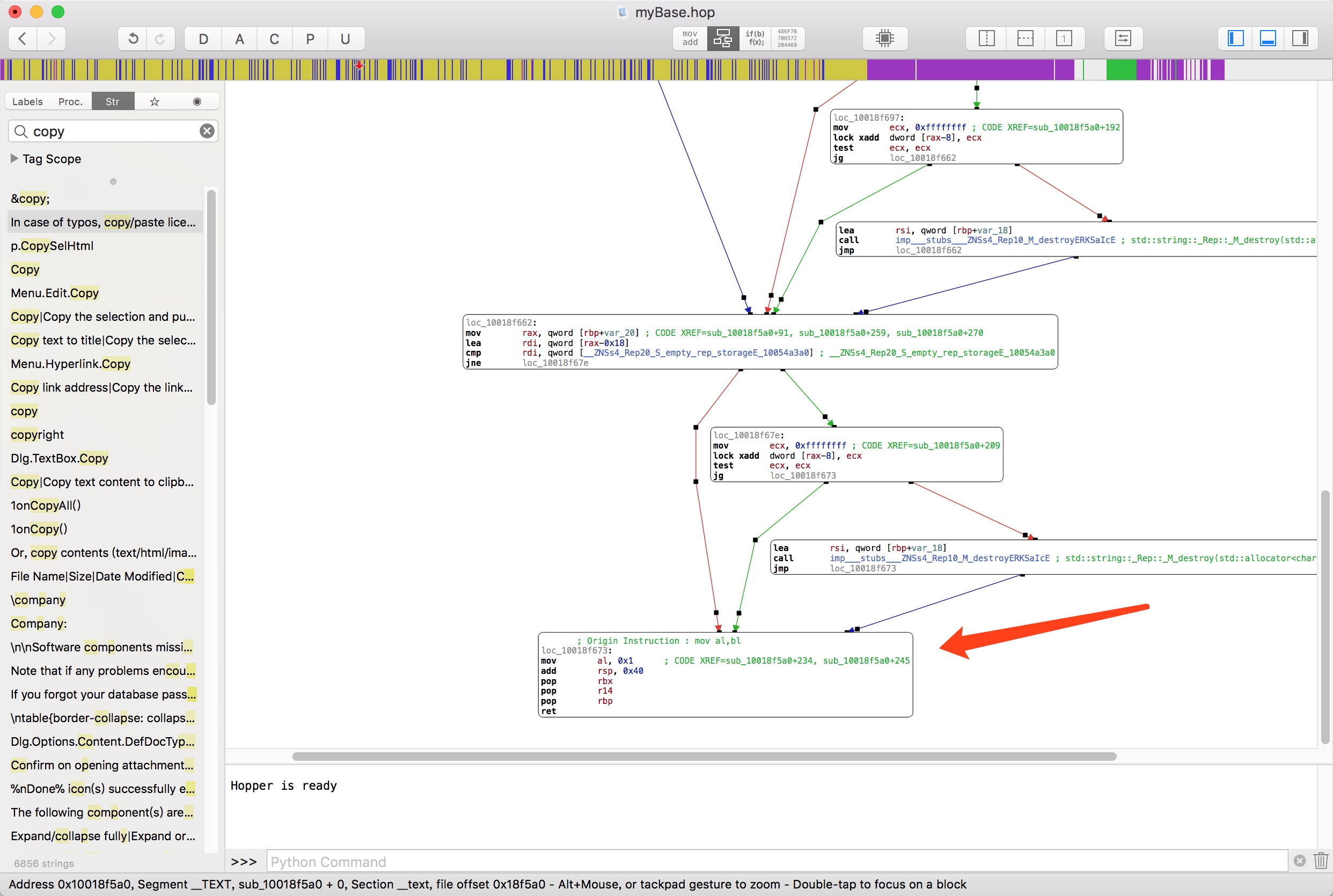Navigate back with the left arrow

23,39
